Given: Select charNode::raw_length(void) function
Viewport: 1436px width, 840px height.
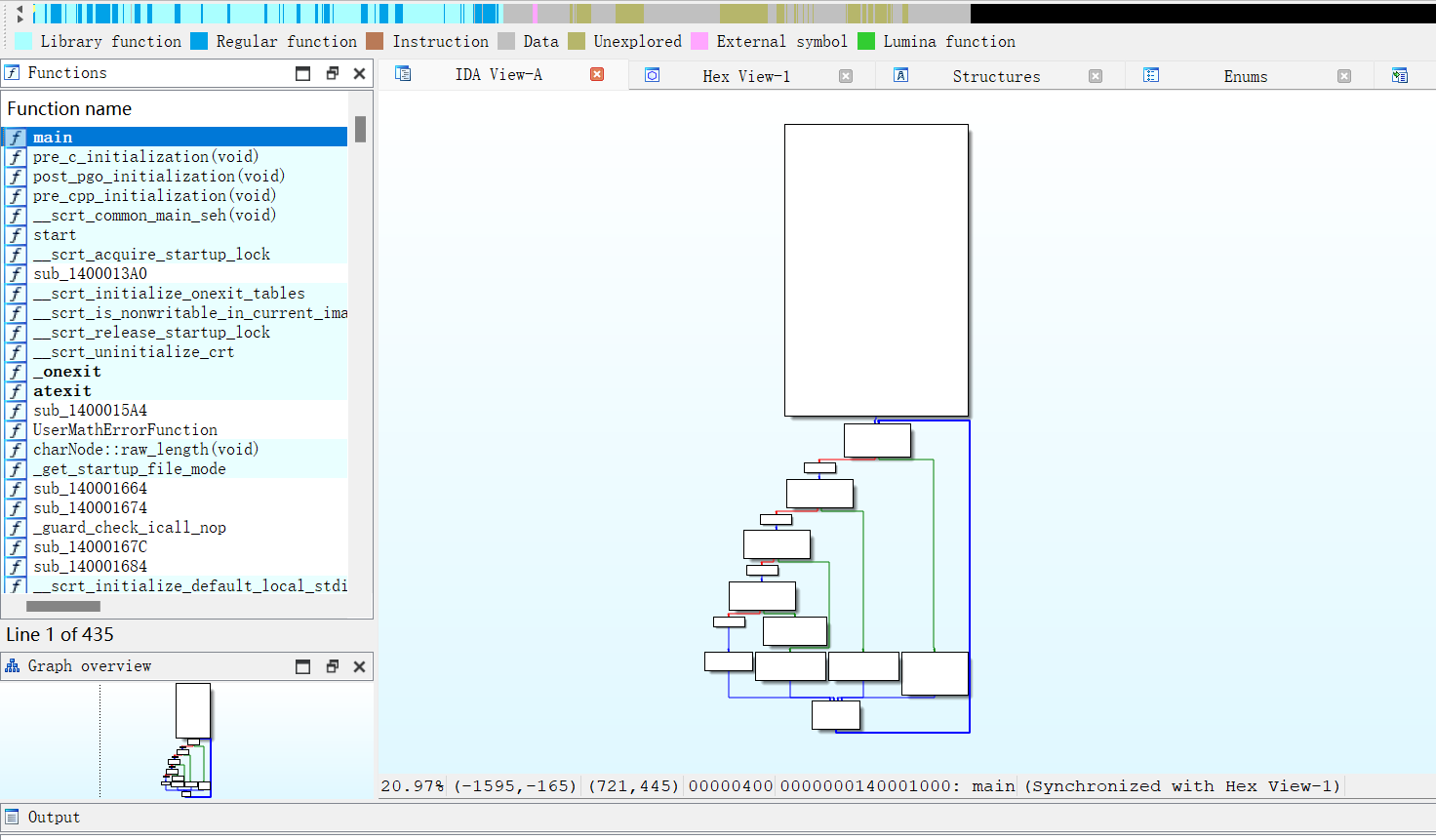Looking at the screenshot, I should [x=176, y=449].
